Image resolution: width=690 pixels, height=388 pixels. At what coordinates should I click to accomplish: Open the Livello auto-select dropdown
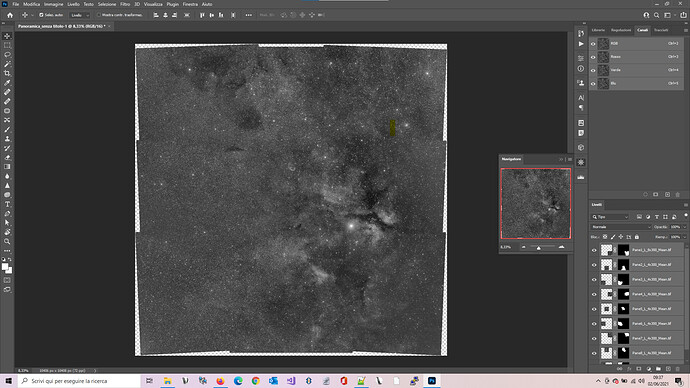coord(80,15)
